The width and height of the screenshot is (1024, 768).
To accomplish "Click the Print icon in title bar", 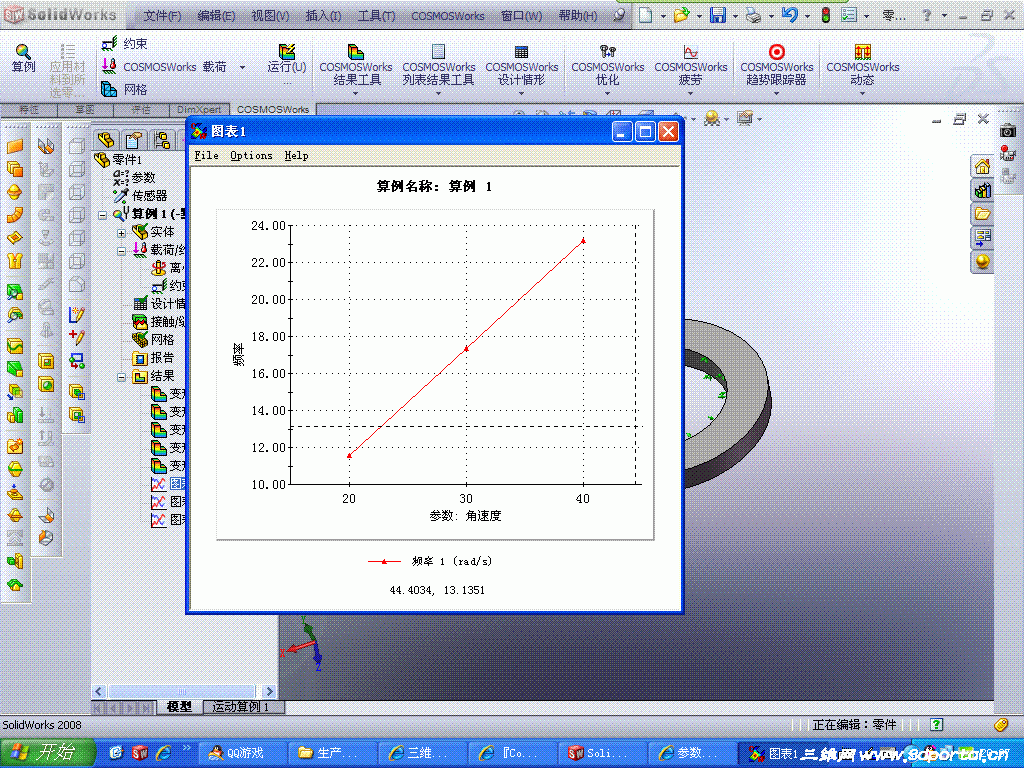I will (753, 15).
